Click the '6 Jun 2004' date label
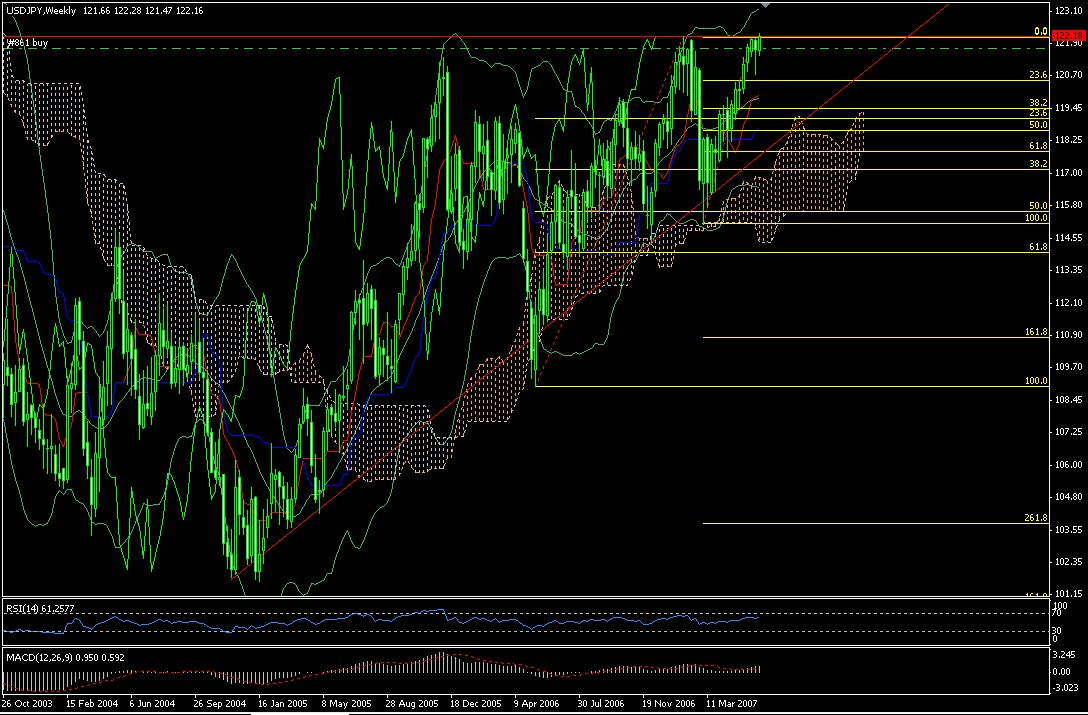 (x=151, y=703)
